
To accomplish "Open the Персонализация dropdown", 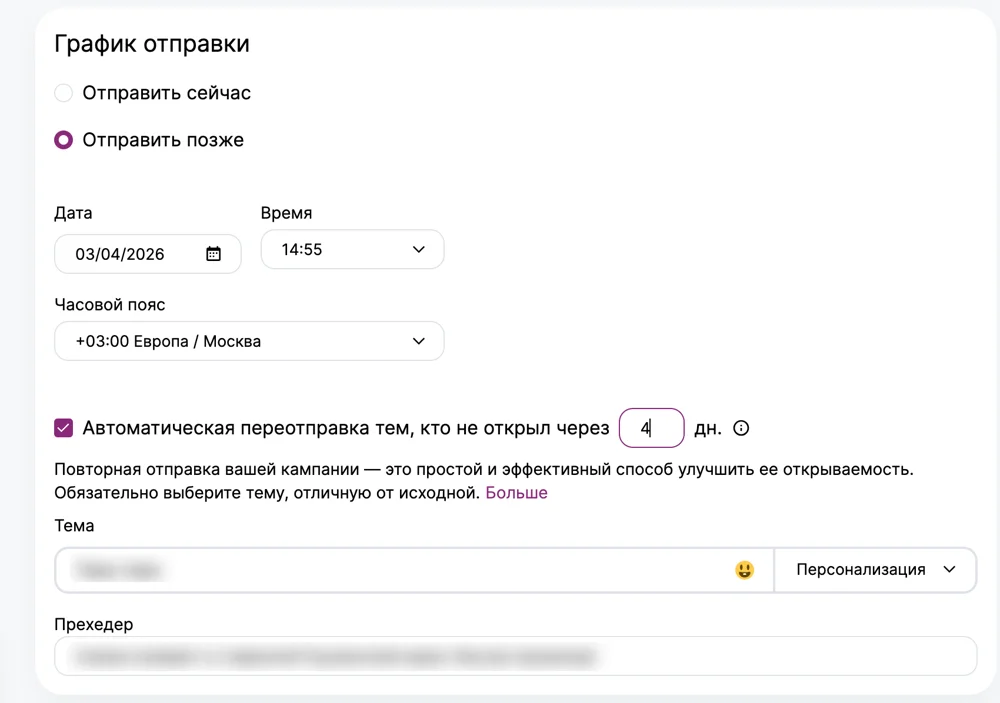I will [x=875, y=570].
